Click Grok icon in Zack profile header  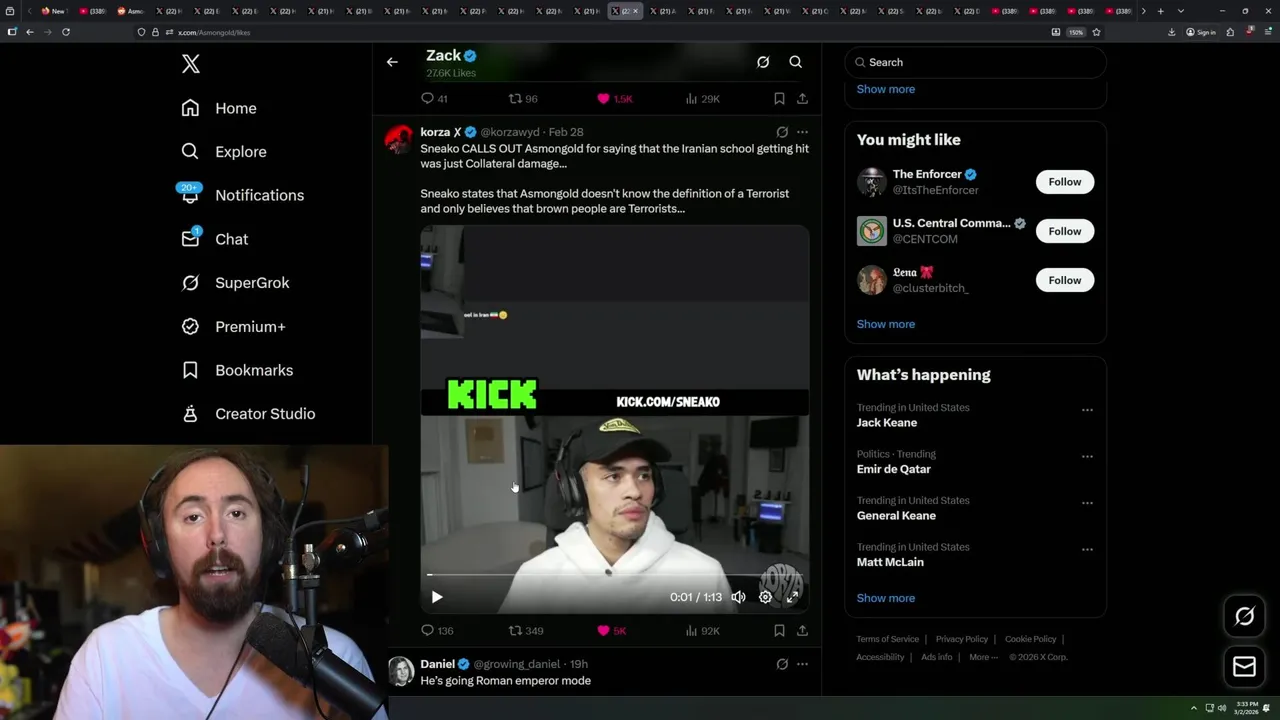(x=763, y=62)
